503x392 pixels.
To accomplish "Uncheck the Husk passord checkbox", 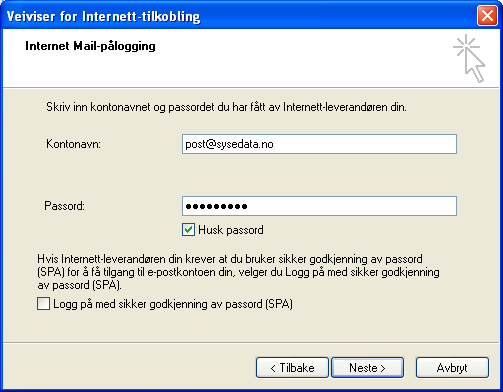I will 188,230.
